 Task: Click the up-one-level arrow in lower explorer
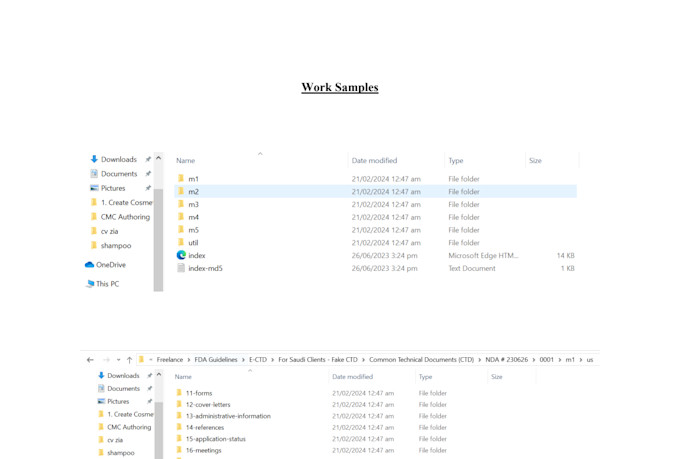pos(129,360)
